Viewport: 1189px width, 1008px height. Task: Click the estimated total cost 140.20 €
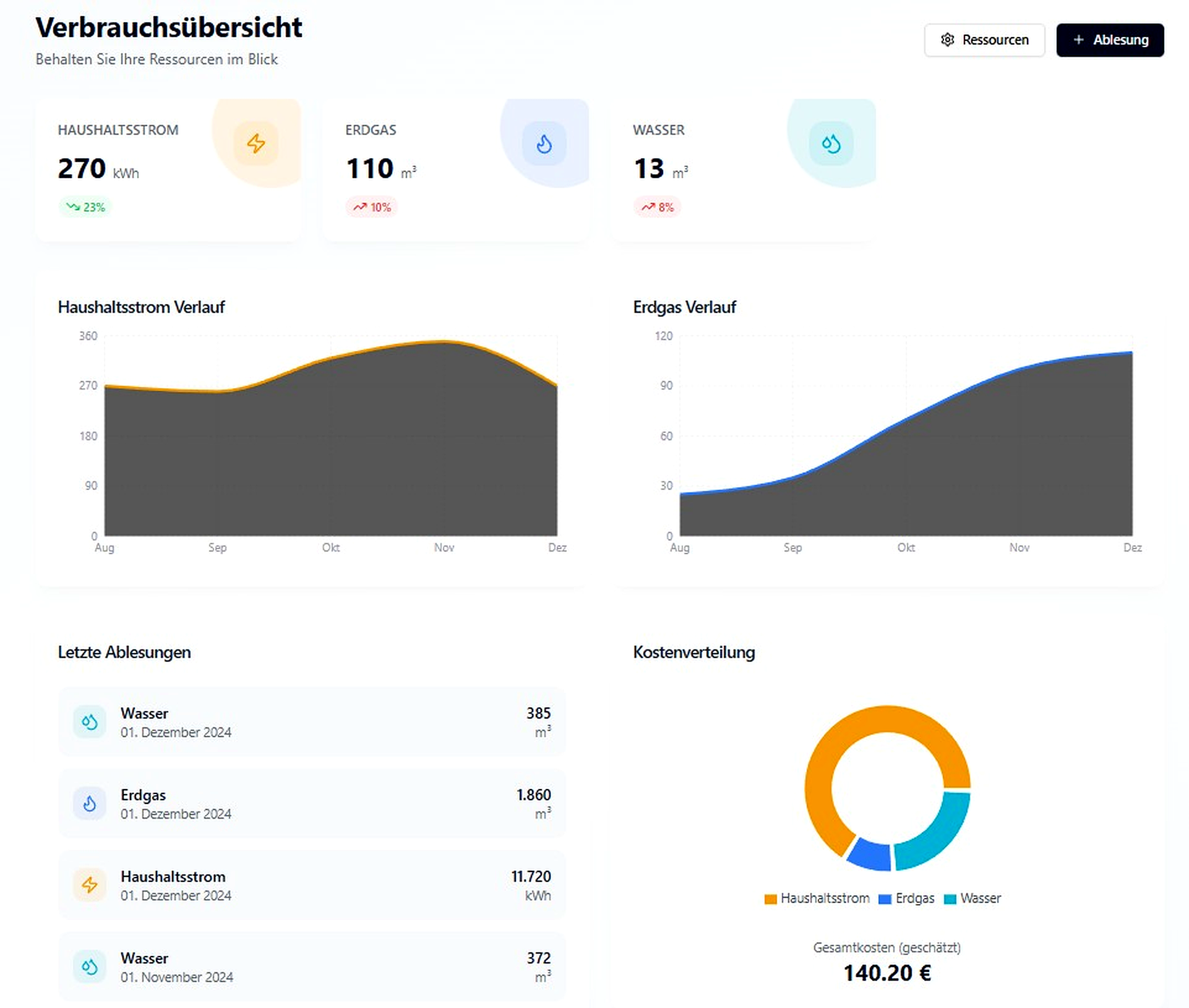pyautogui.click(x=887, y=973)
